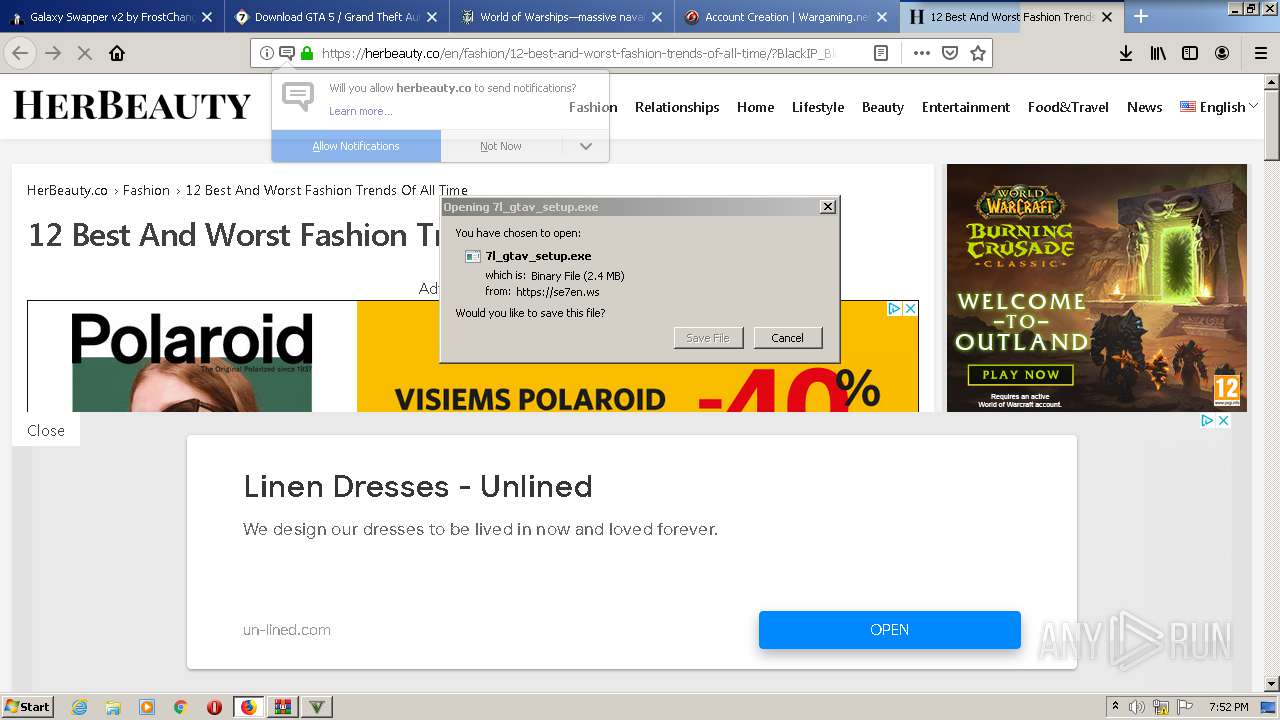This screenshot has width=1280, height=720.
Task: Save page to Pocket
Action: 950,53
